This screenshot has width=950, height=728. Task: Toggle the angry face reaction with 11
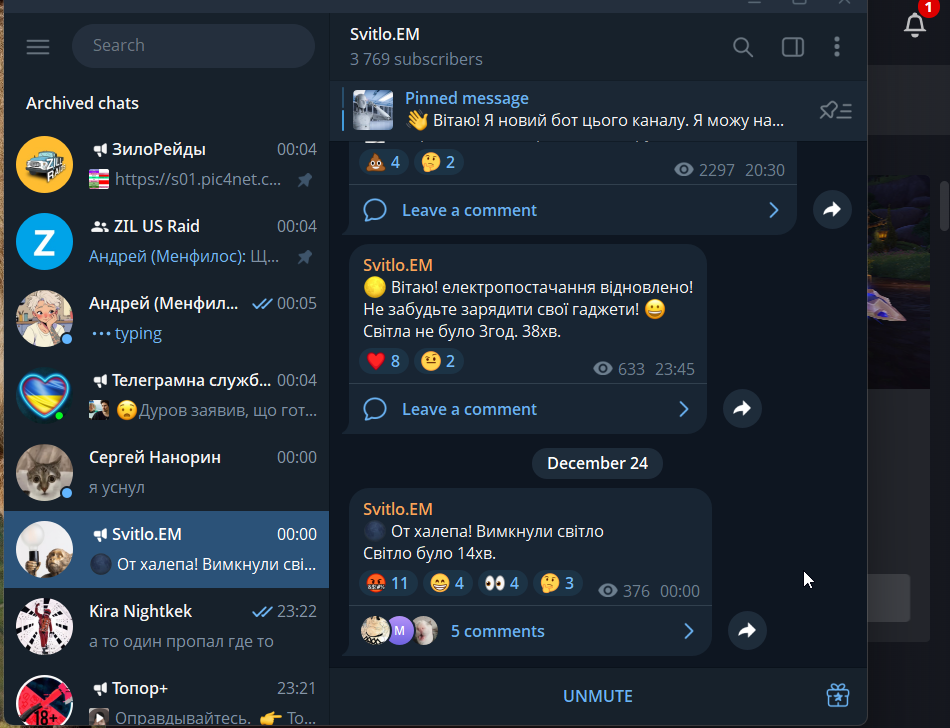[388, 583]
